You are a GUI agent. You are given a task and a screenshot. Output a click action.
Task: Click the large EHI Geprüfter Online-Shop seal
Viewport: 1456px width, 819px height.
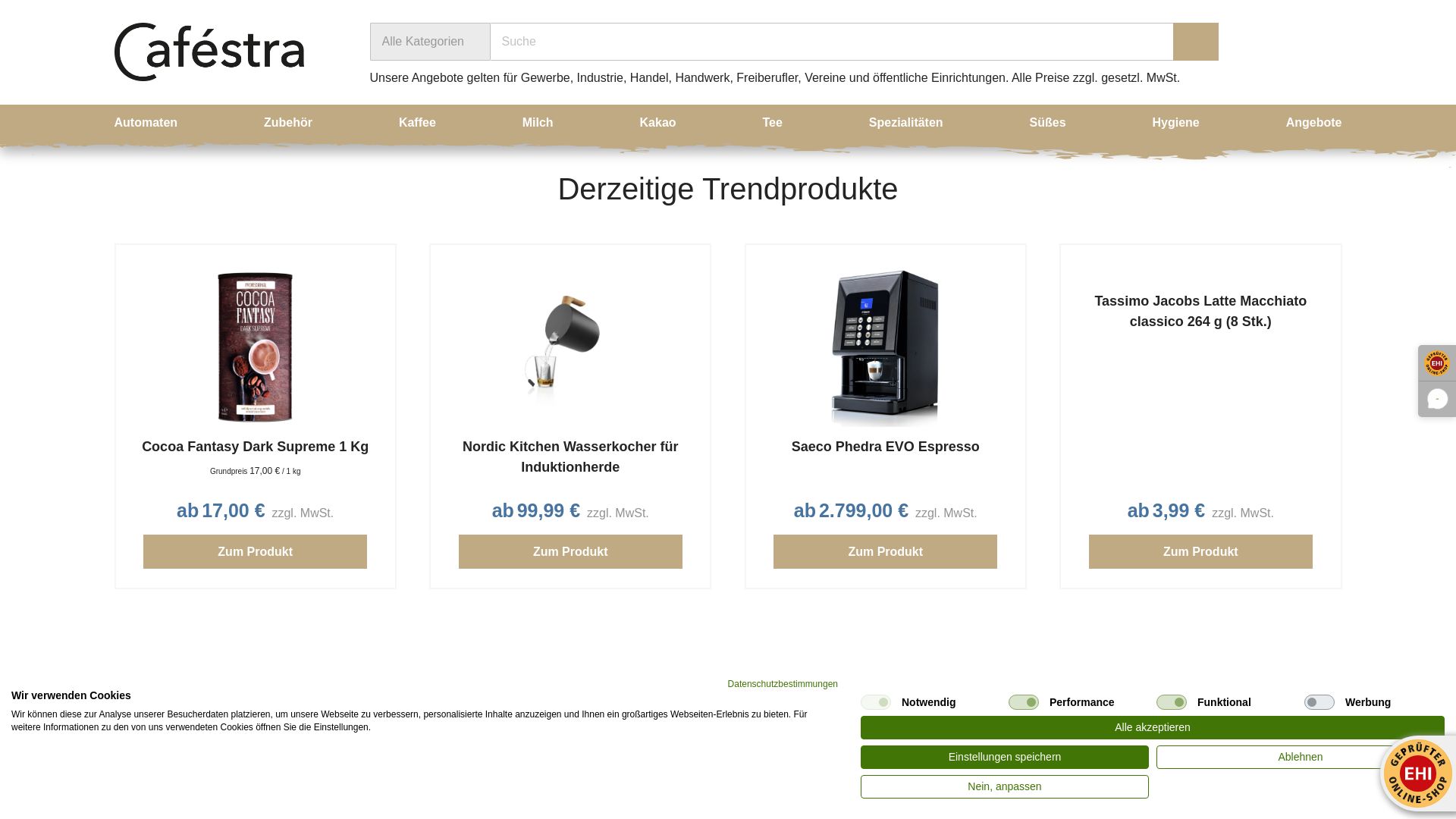click(x=1417, y=773)
